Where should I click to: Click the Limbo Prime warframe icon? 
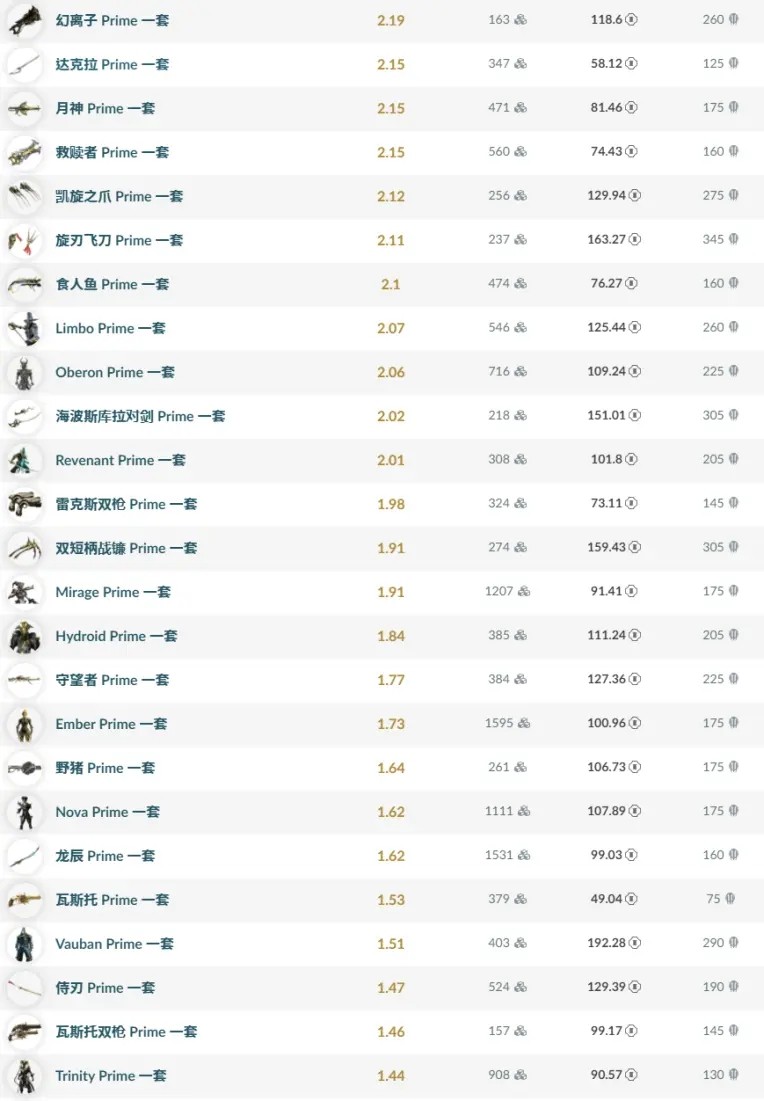pyautogui.click(x=24, y=328)
